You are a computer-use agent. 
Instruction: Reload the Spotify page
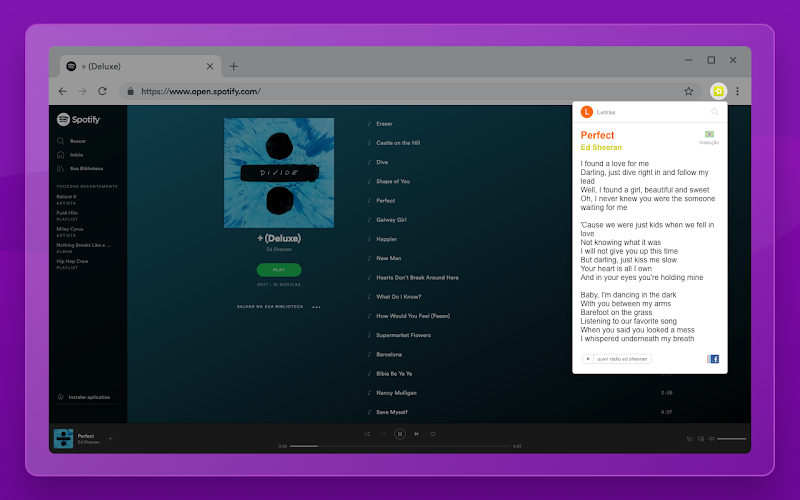(102, 91)
